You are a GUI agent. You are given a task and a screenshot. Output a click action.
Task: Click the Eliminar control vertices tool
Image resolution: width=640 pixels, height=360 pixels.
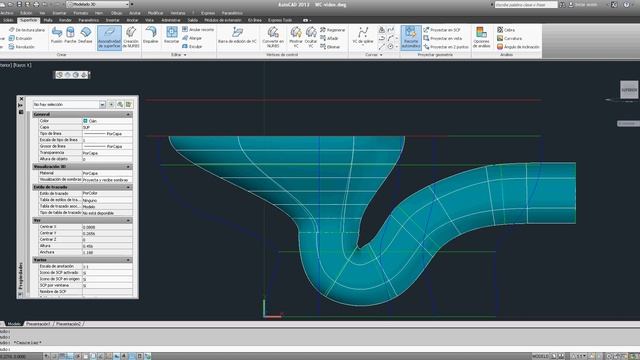pos(330,47)
